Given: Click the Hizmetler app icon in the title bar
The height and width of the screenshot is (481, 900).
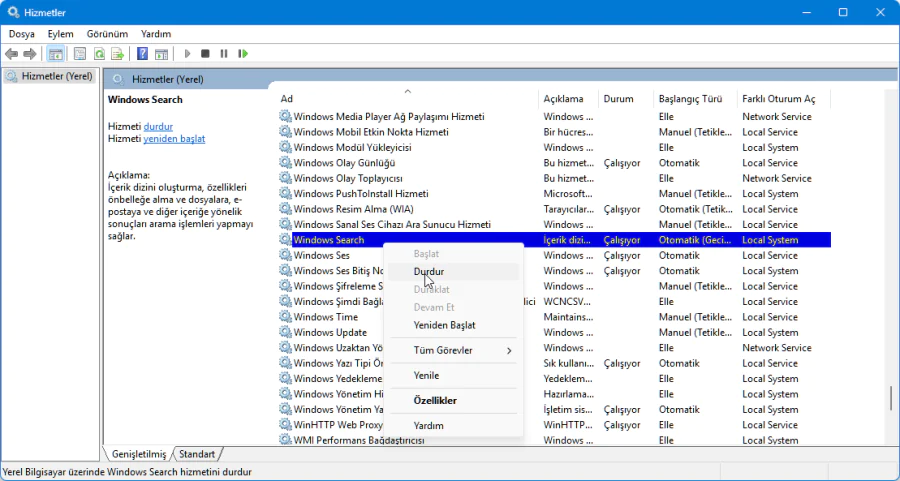Looking at the screenshot, I should coord(13,12).
